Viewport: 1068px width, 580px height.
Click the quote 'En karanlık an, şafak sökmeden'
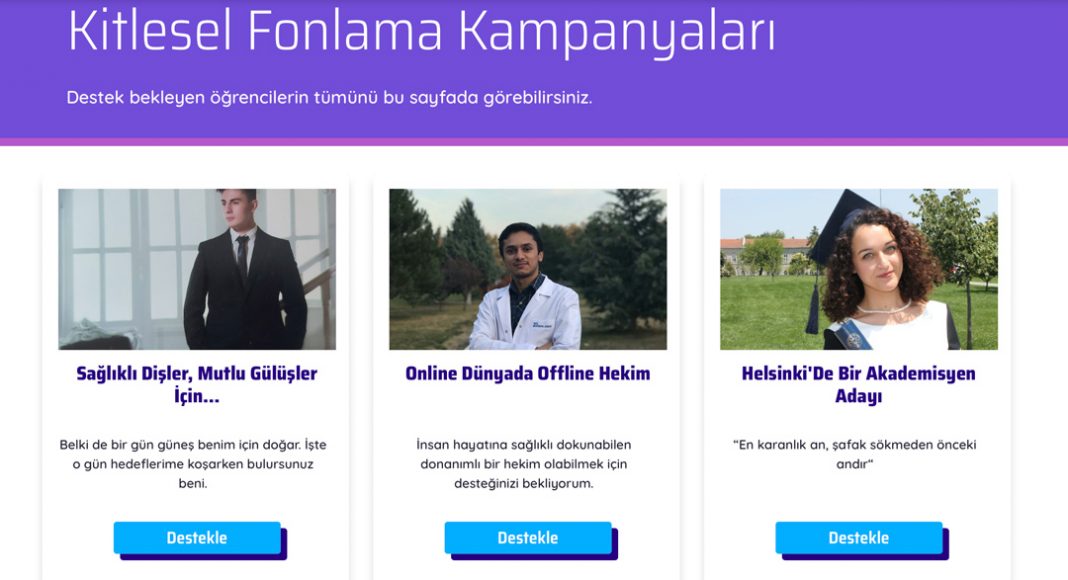tap(855, 454)
